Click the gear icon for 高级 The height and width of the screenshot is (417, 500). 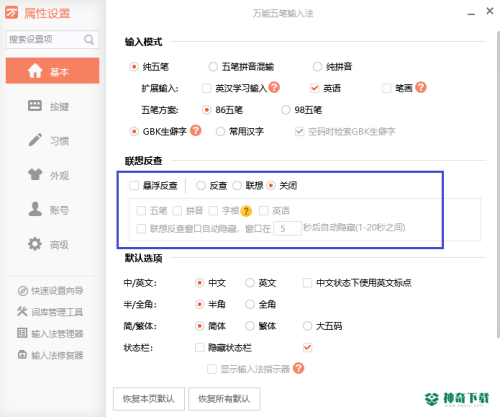point(35,244)
